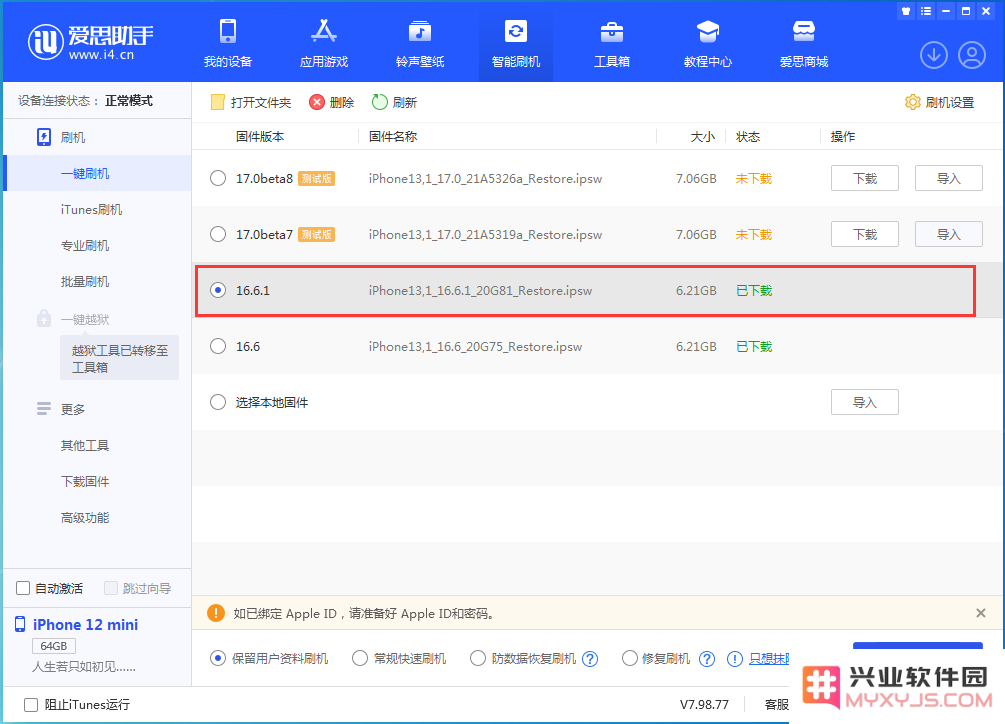Click help icon next to 修复刷机

[x=707, y=659]
